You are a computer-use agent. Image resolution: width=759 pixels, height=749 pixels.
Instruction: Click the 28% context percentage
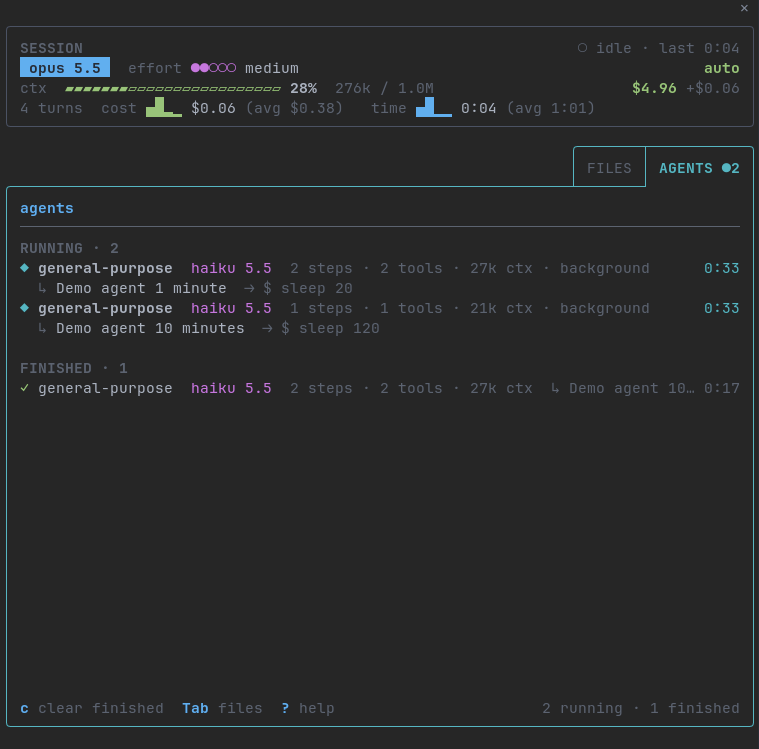click(x=304, y=88)
